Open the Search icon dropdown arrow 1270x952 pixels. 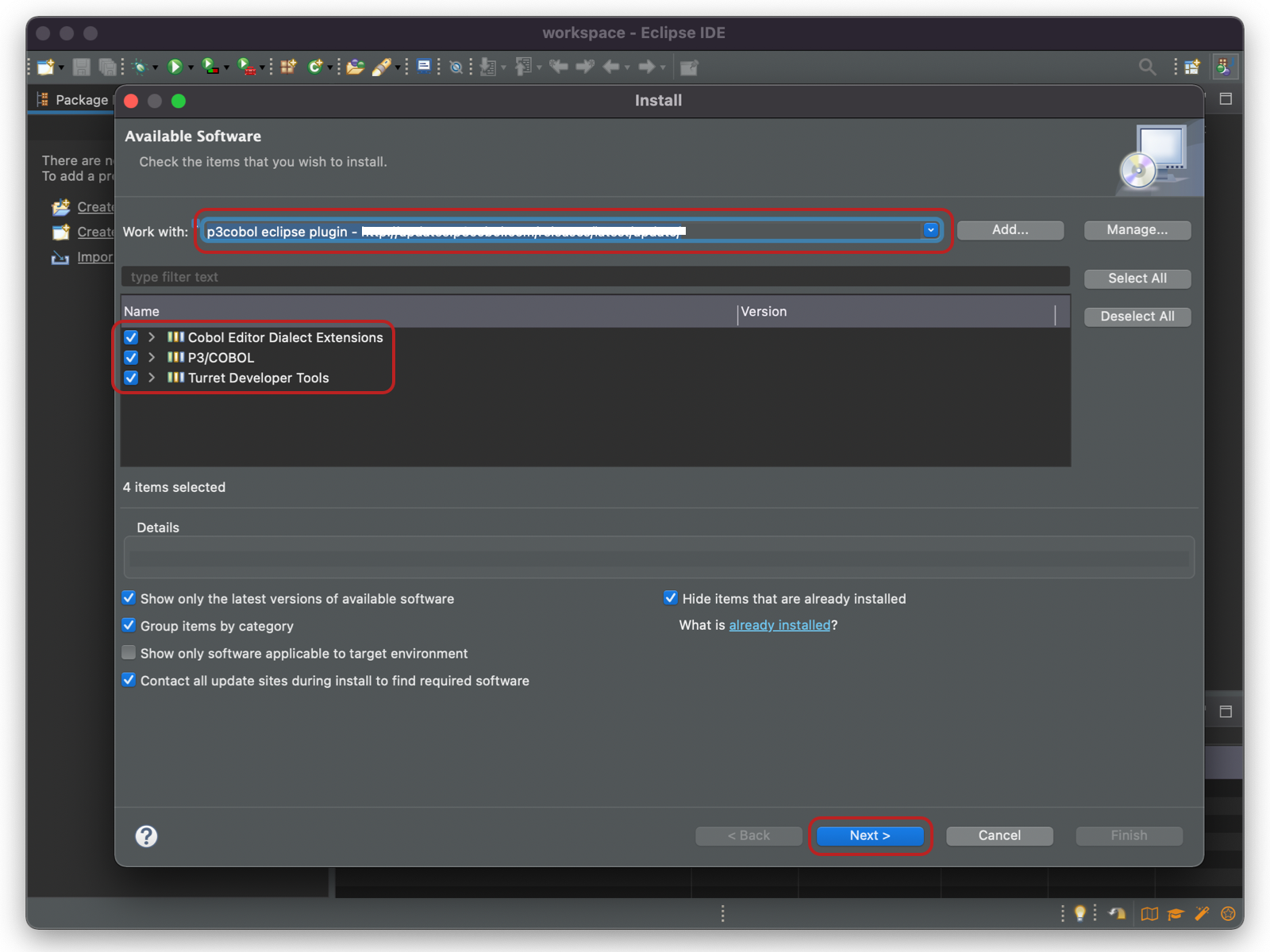(398, 68)
